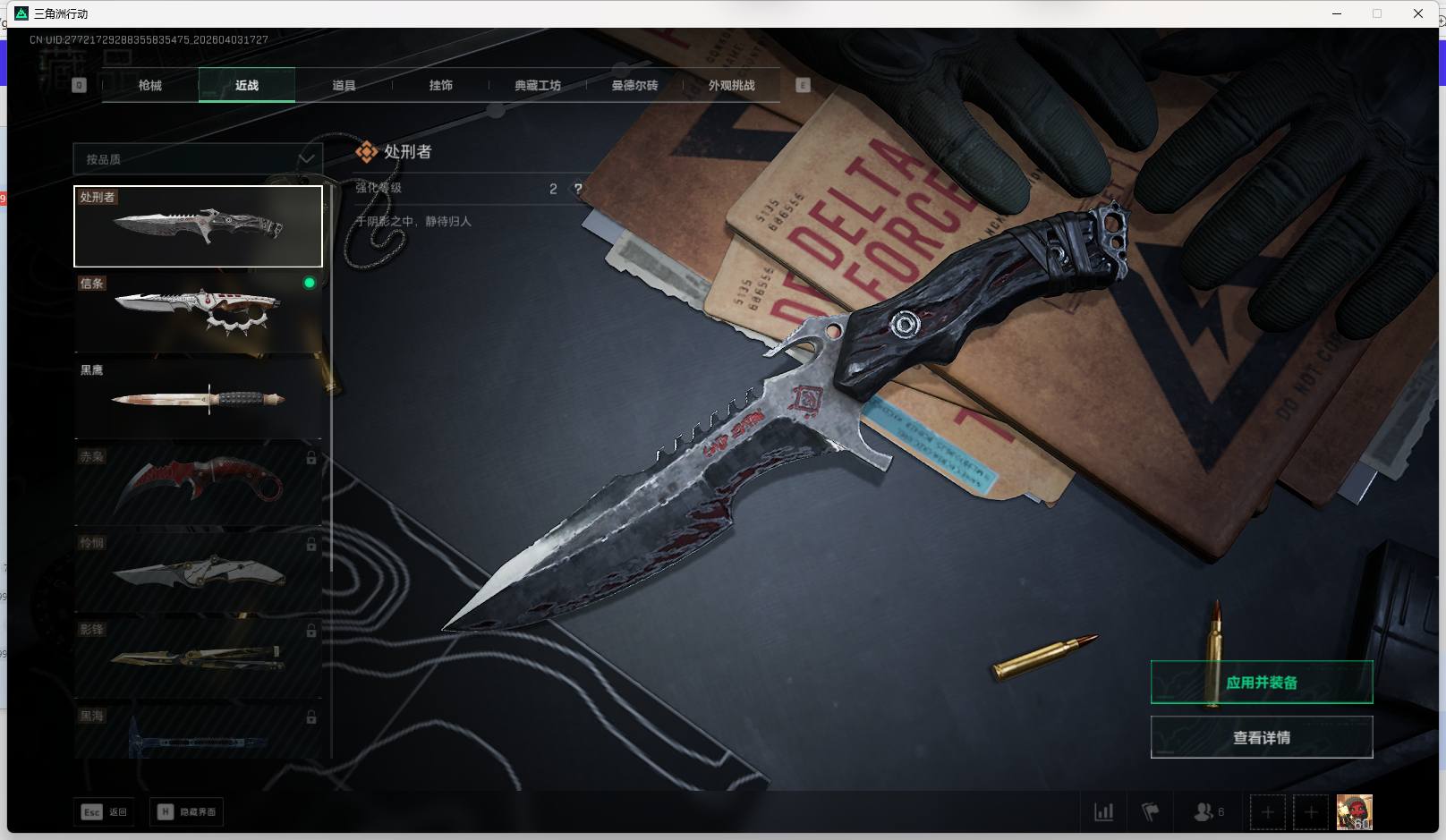Viewport: 1446px width, 840px height.
Task: Select the locked 赤枭 karambit thumbnail
Action: pos(198,486)
